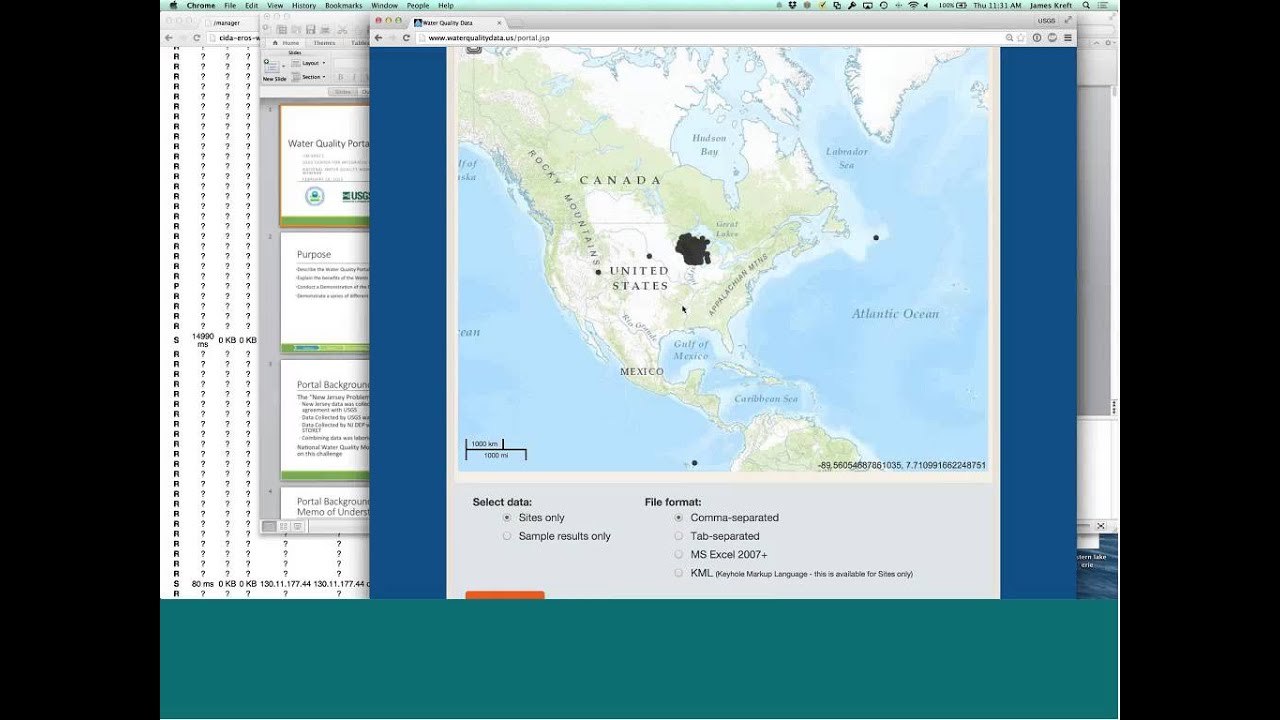Viewport: 1280px width, 720px height.
Task: Open the History menu
Action: click(x=304, y=6)
